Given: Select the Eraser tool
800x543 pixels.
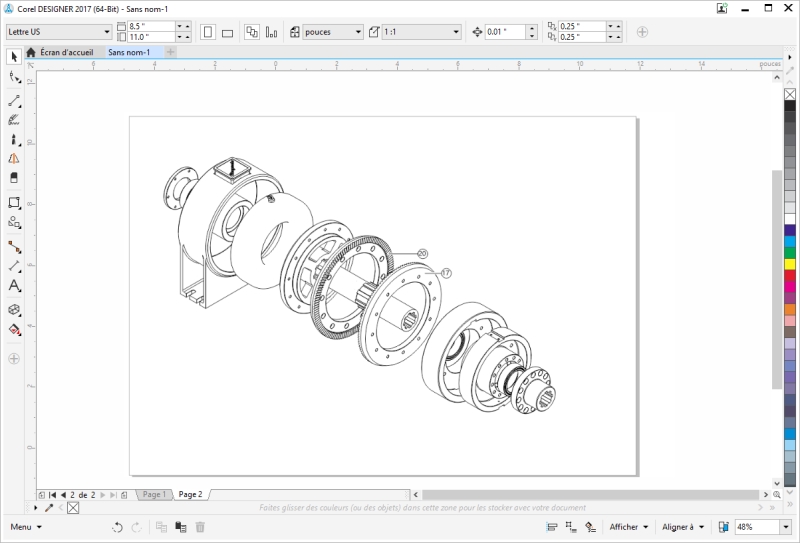Looking at the screenshot, I should 14,178.
